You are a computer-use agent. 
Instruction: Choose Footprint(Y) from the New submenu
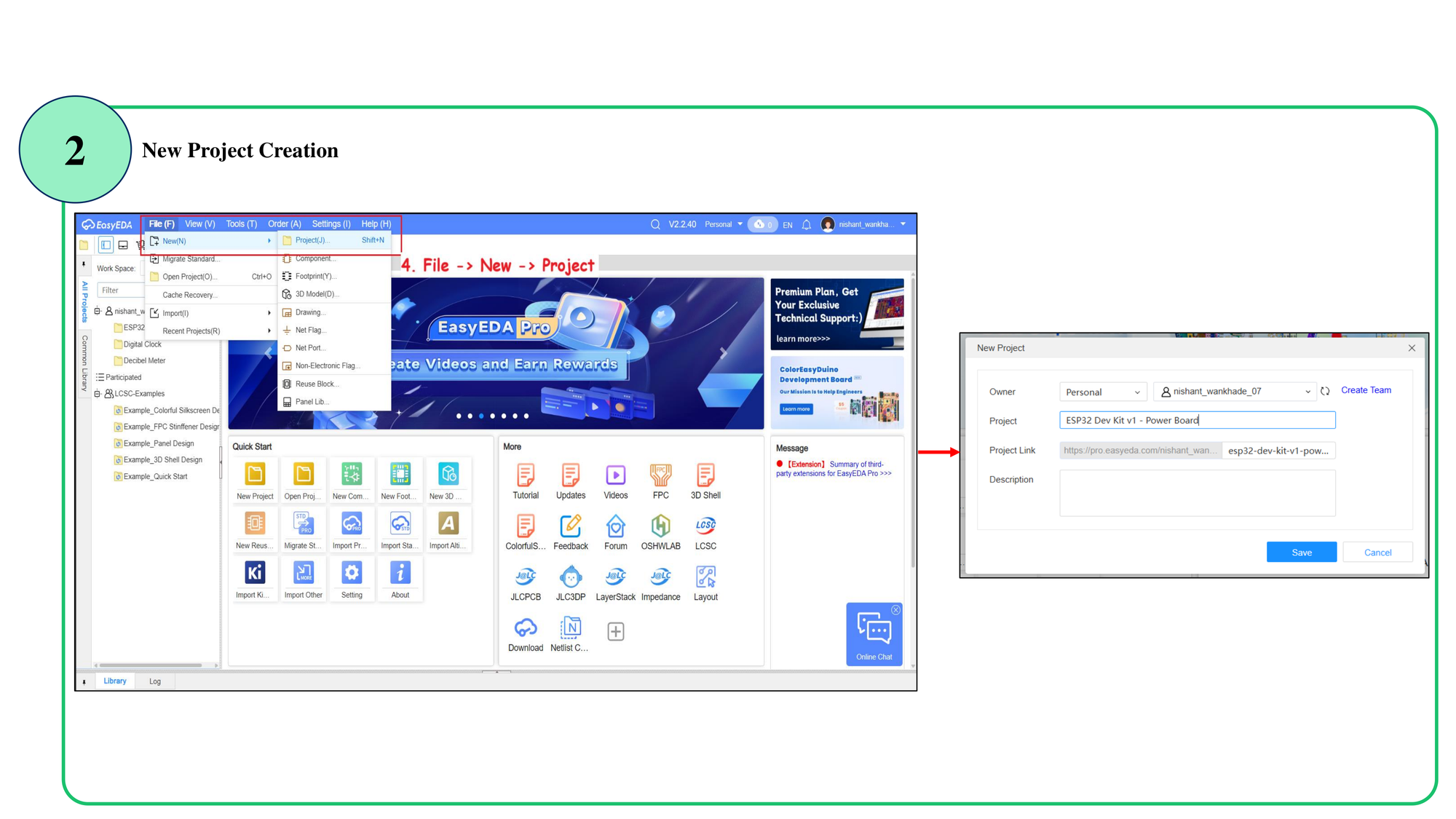335,277
